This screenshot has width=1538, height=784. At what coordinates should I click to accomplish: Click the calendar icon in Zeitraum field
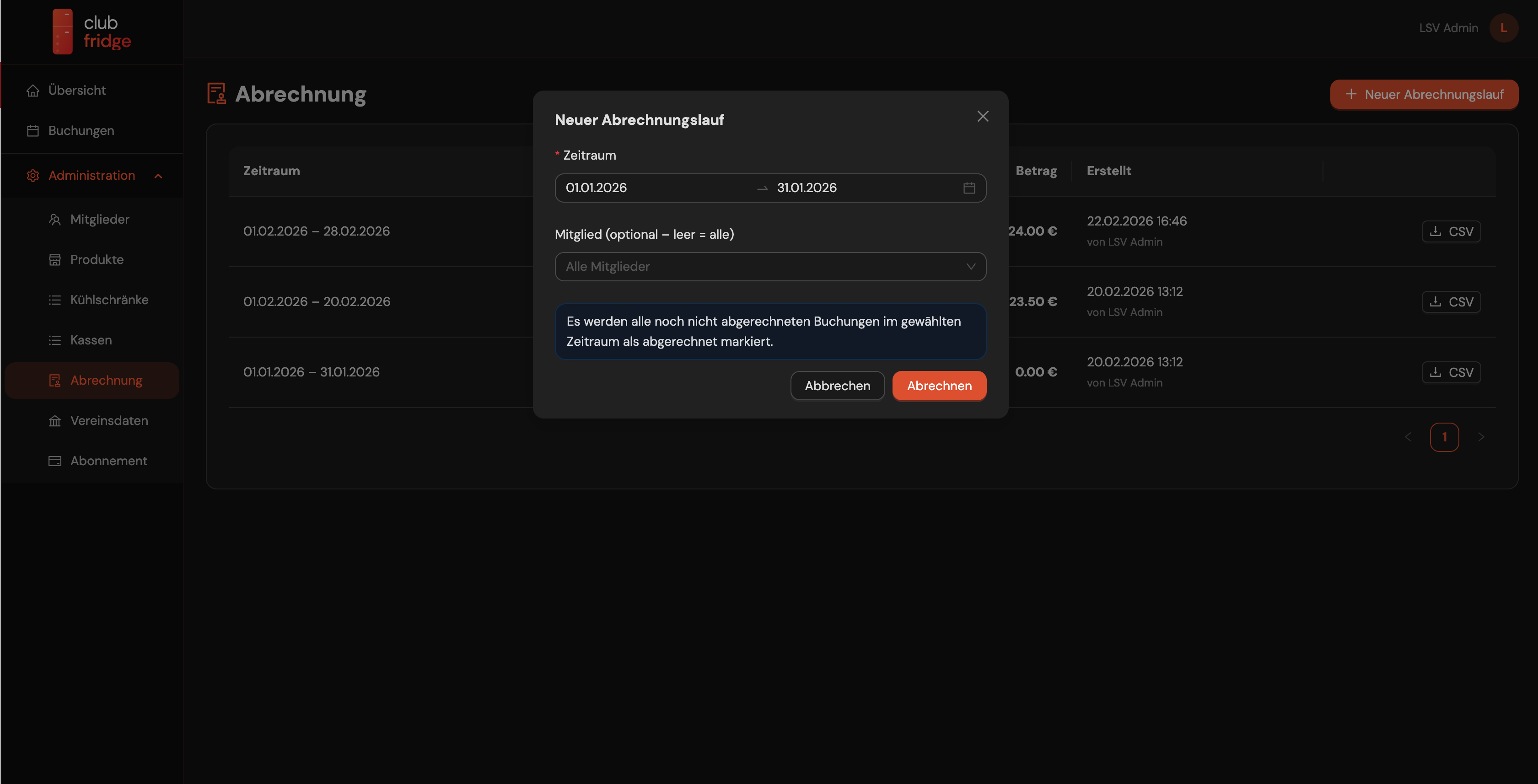968,188
